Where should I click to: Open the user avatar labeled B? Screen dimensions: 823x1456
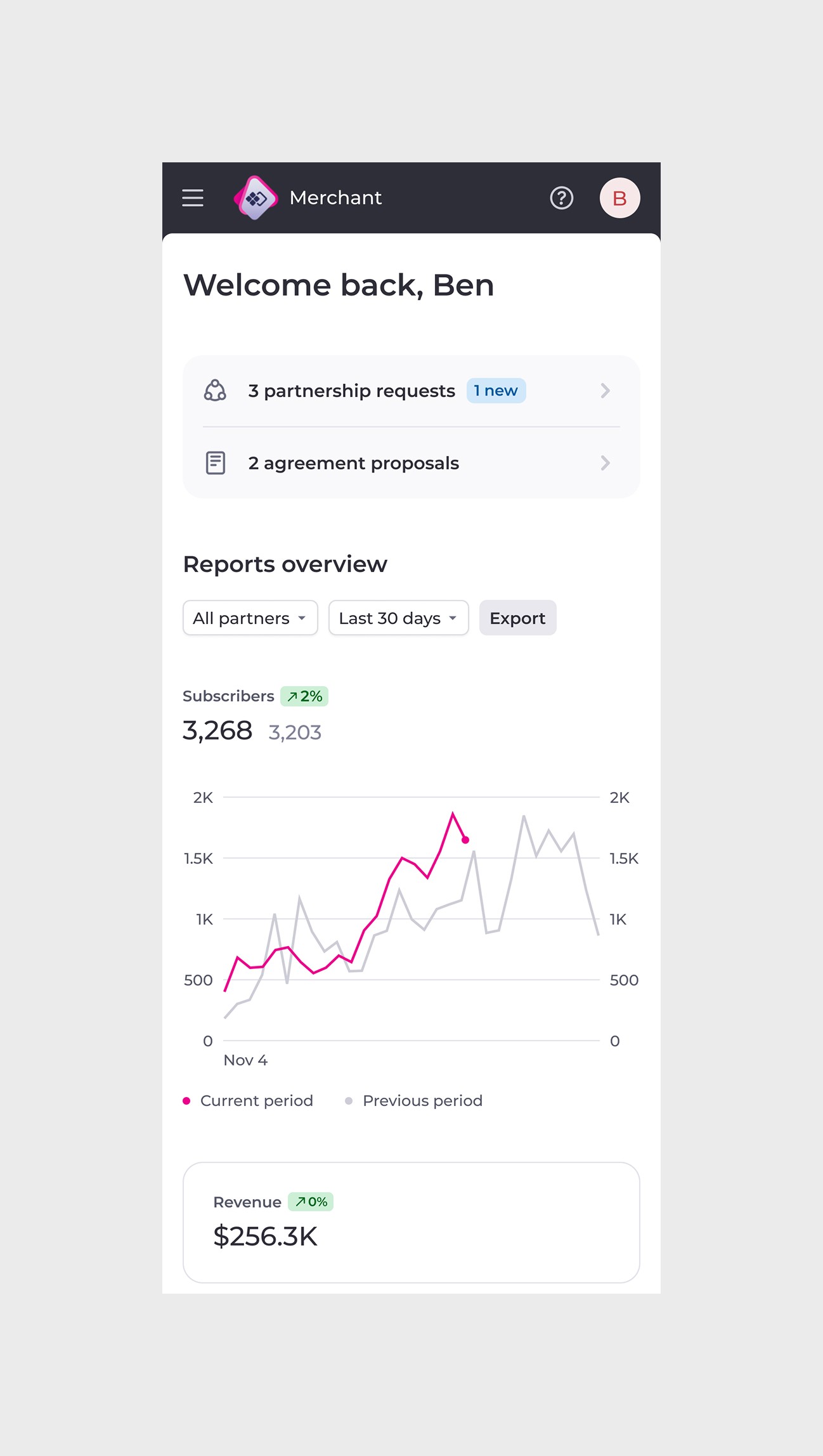tap(619, 198)
